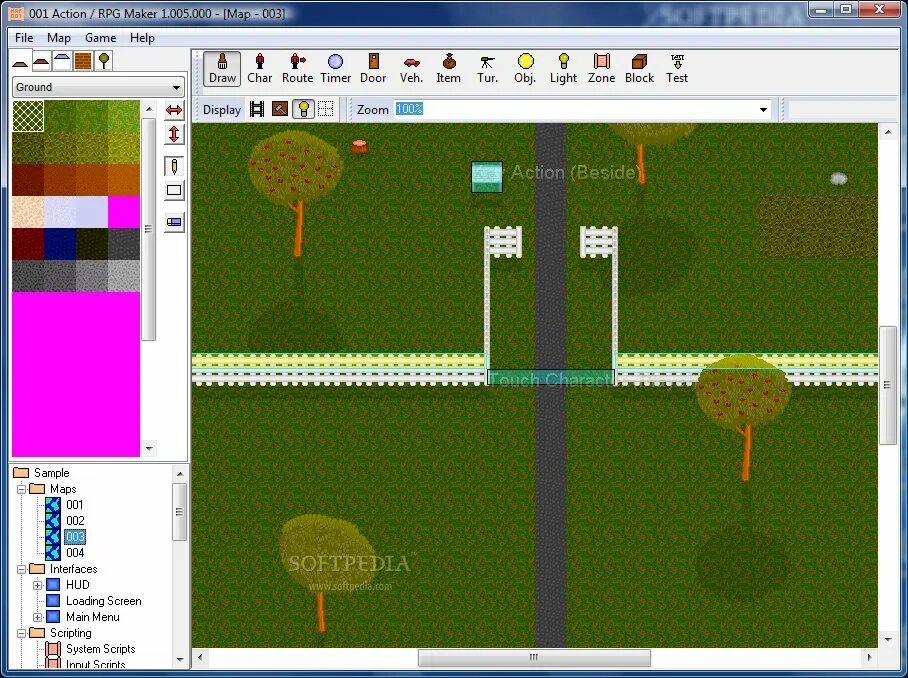Toggle the light bulb display option
Screen dimensions: 908x678
click(303, 109)
